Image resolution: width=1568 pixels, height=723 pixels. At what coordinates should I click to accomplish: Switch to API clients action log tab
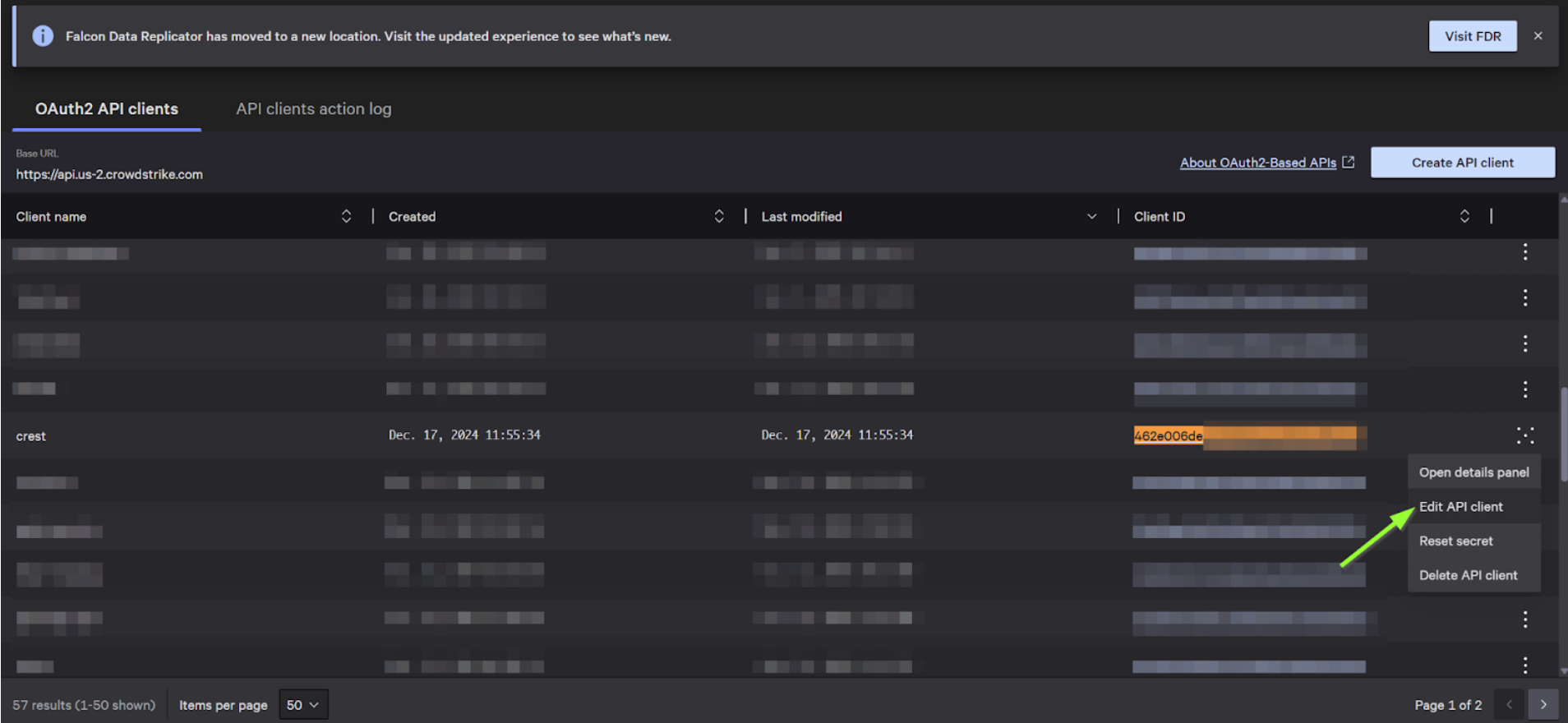click(313, 108)
